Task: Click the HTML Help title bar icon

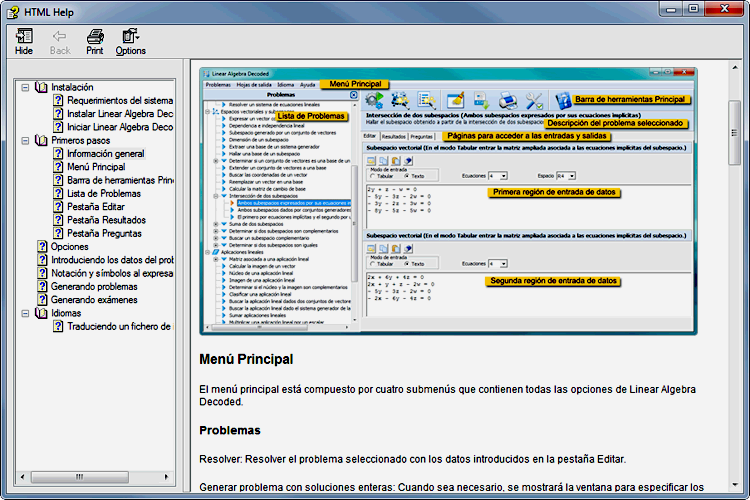Action: (x=13, y=12)
